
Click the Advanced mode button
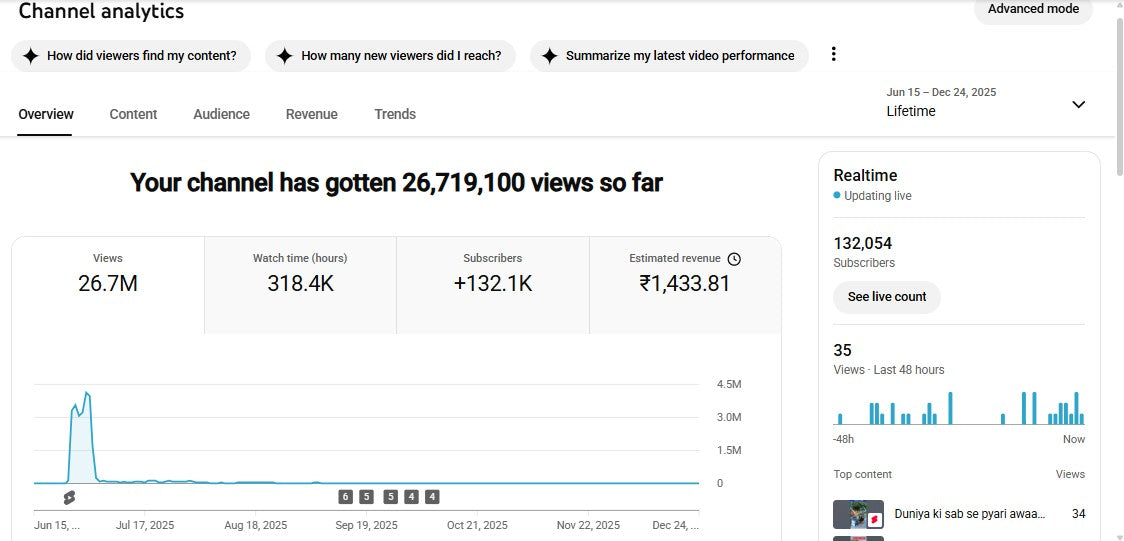coord(1033,10)
